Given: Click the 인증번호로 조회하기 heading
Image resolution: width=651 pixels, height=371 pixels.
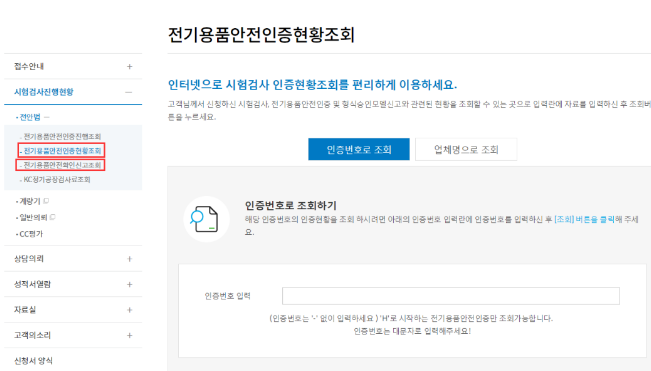Looking at the screenshot, I should pos(291,205).
